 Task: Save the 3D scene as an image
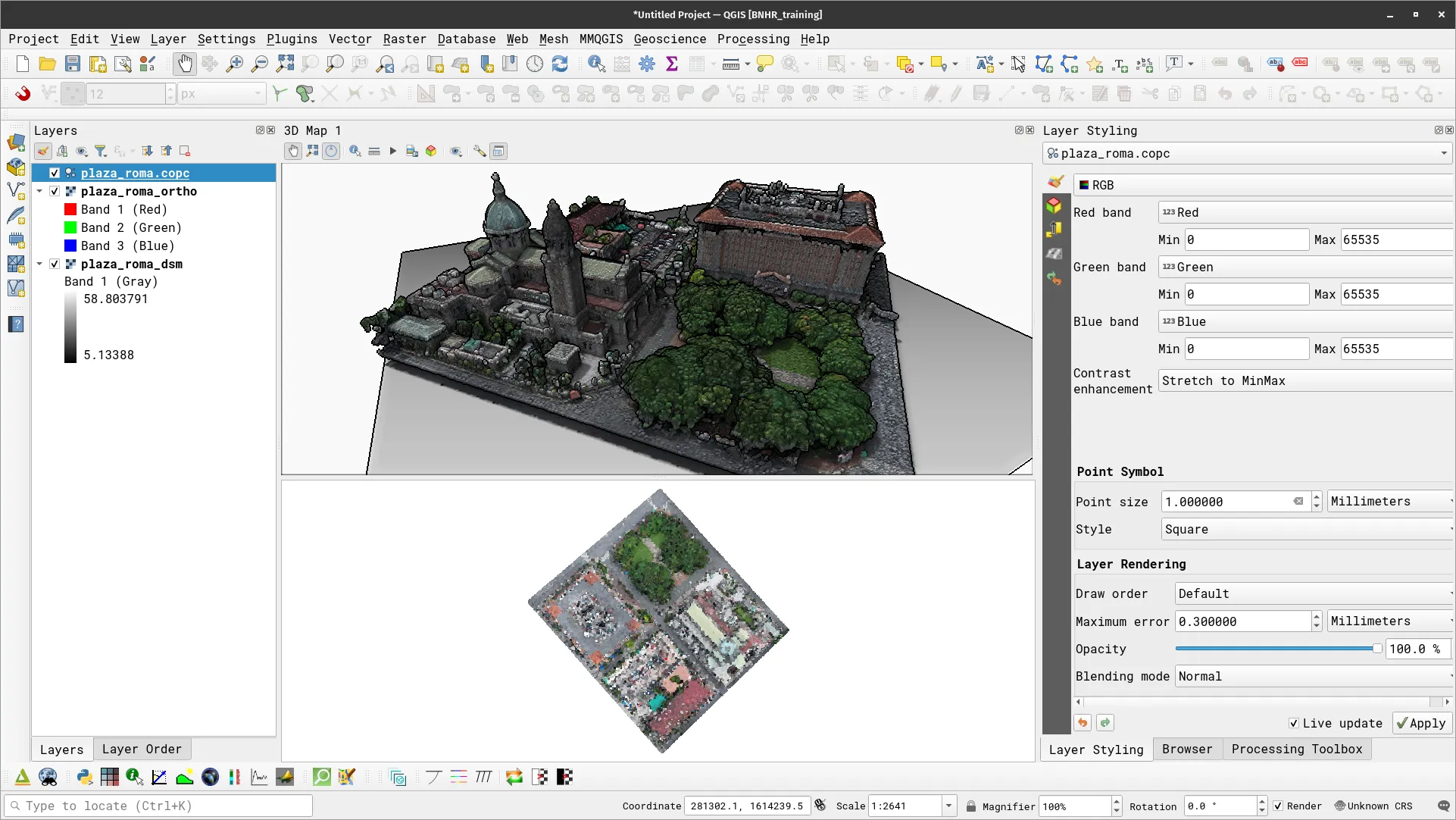pyautogui.click(x=411, y=151)
